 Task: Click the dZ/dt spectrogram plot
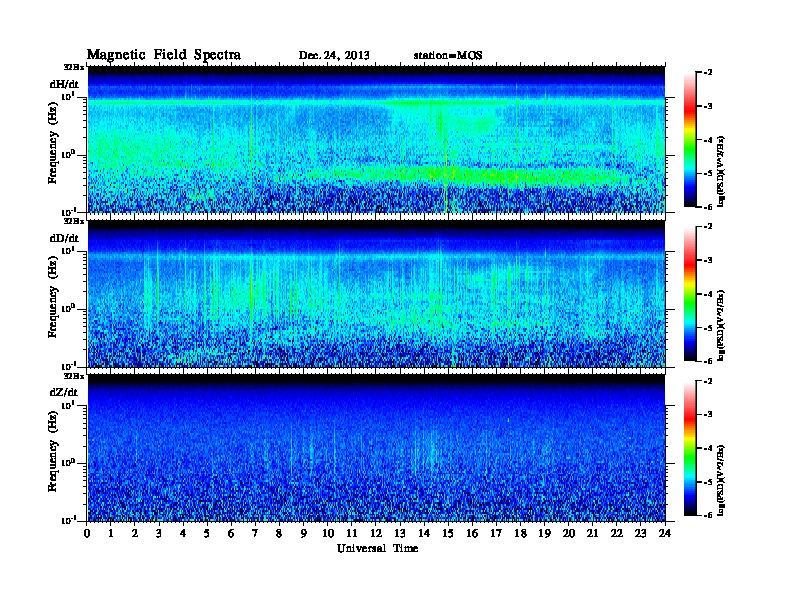[x=376, y=448]
